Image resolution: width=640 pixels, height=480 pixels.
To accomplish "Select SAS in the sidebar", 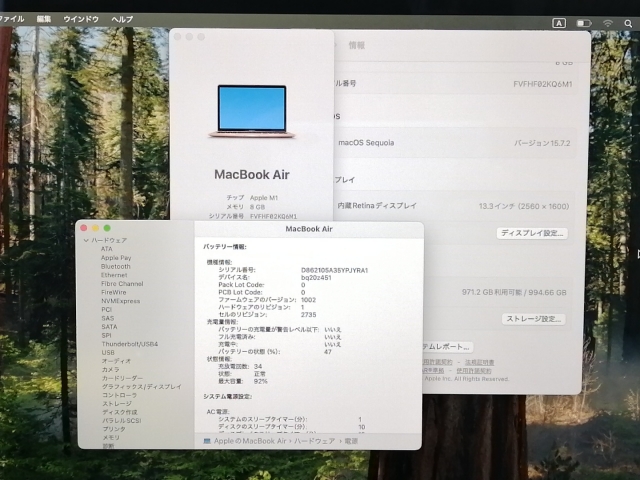I will (x=108, y=318).
